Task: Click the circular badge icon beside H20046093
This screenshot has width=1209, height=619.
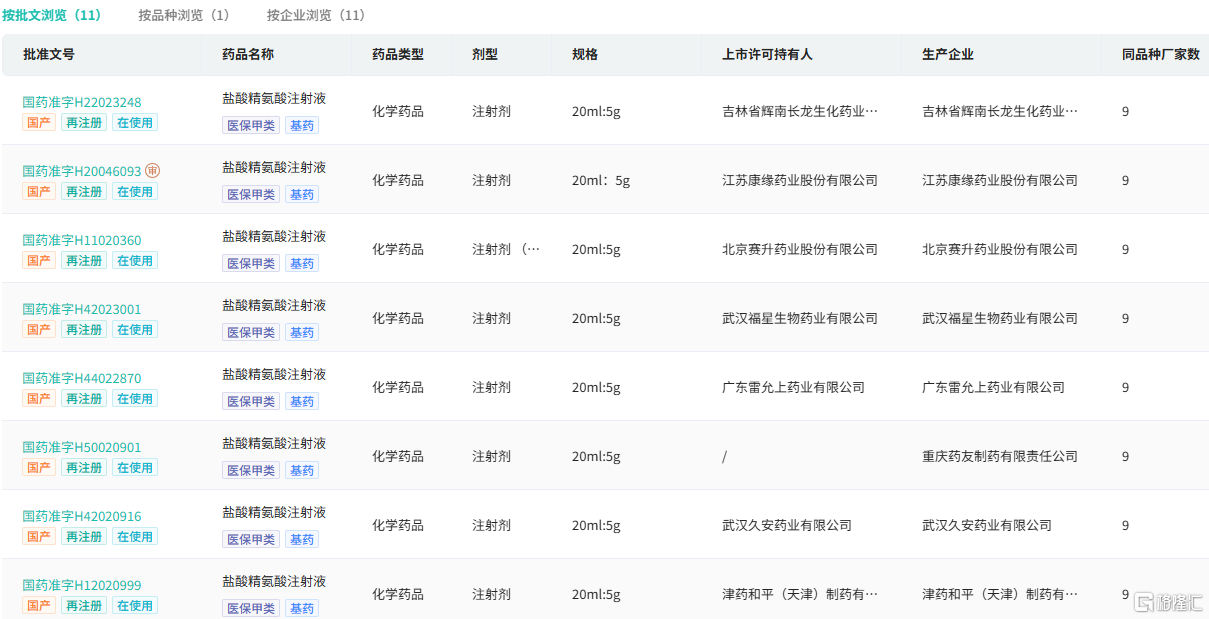Action: pyautogui.click(x=153, y=171)
